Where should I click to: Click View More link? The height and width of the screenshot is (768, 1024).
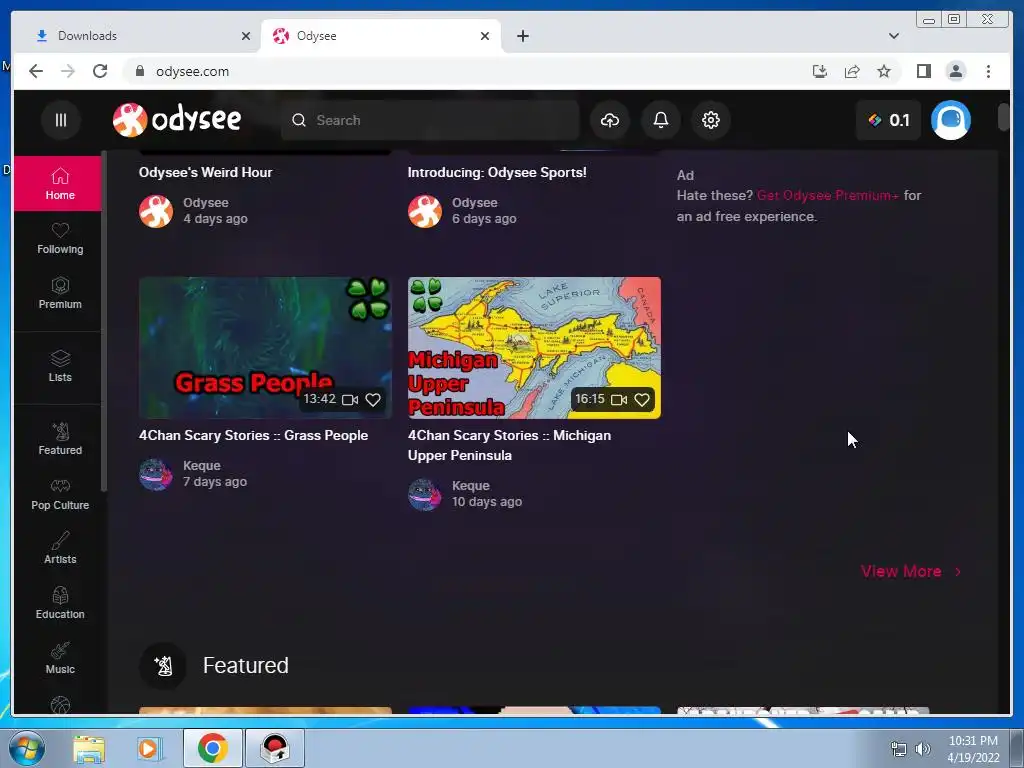pos(901,571)
